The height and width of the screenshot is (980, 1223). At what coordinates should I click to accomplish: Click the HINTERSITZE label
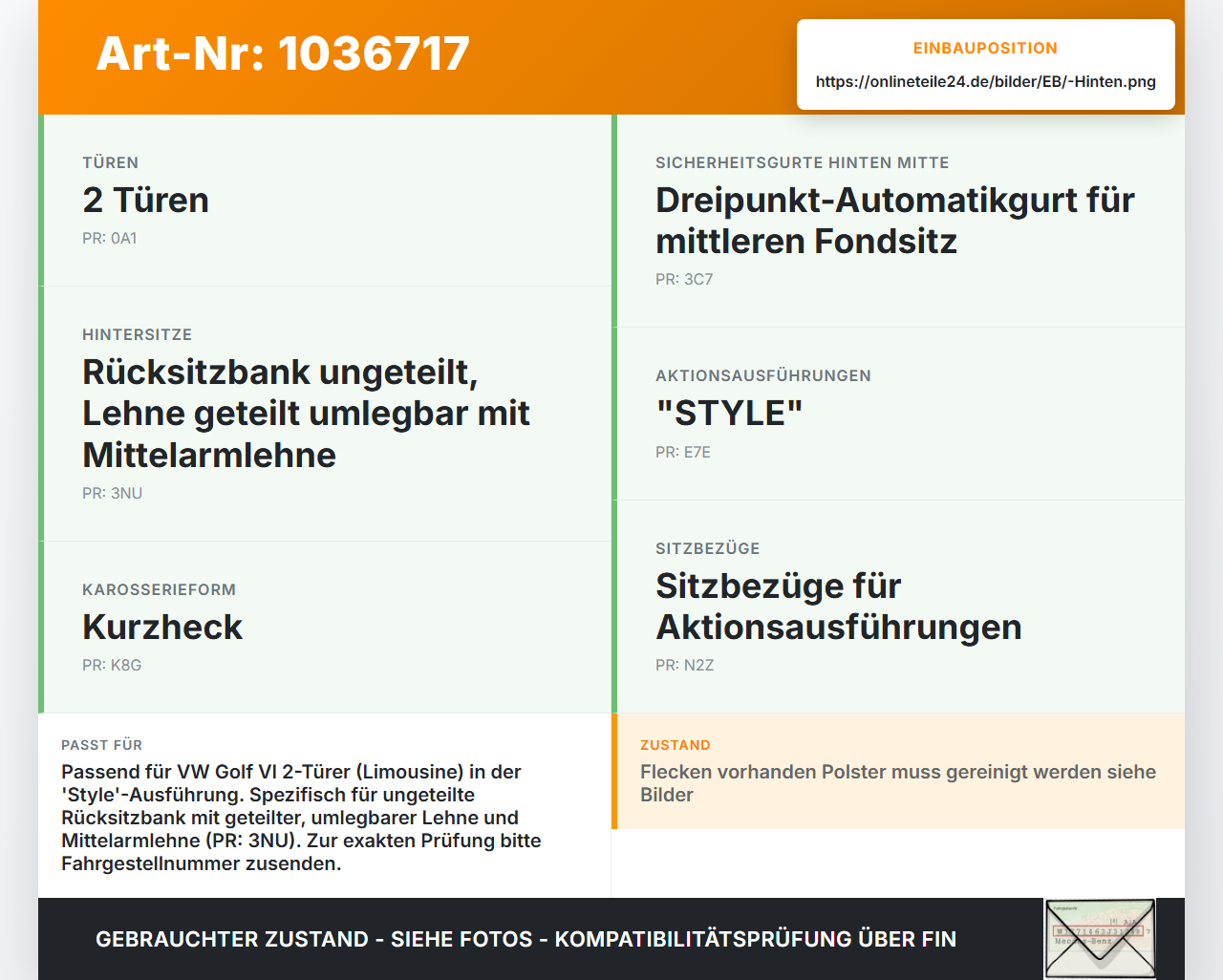[x=138, y=334]
